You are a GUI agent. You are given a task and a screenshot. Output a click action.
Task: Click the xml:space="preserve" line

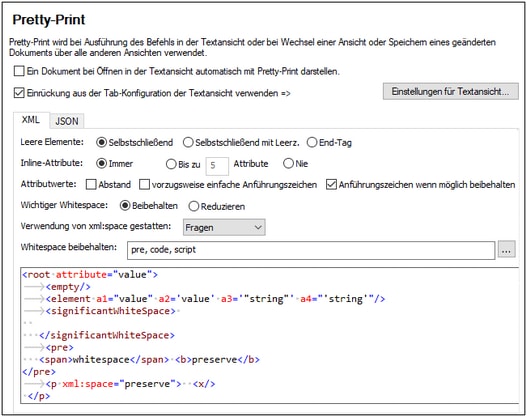tap(119, 384)
